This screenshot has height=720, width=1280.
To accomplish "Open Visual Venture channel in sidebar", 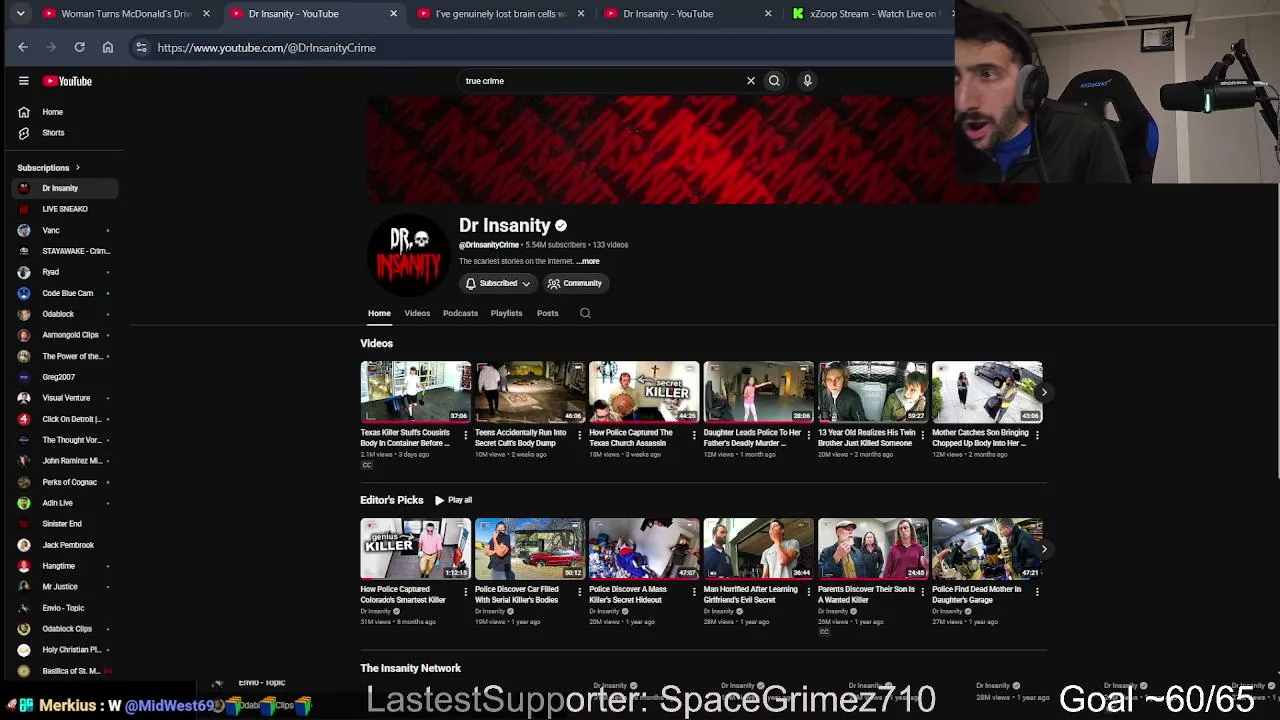I will [65, 398].
